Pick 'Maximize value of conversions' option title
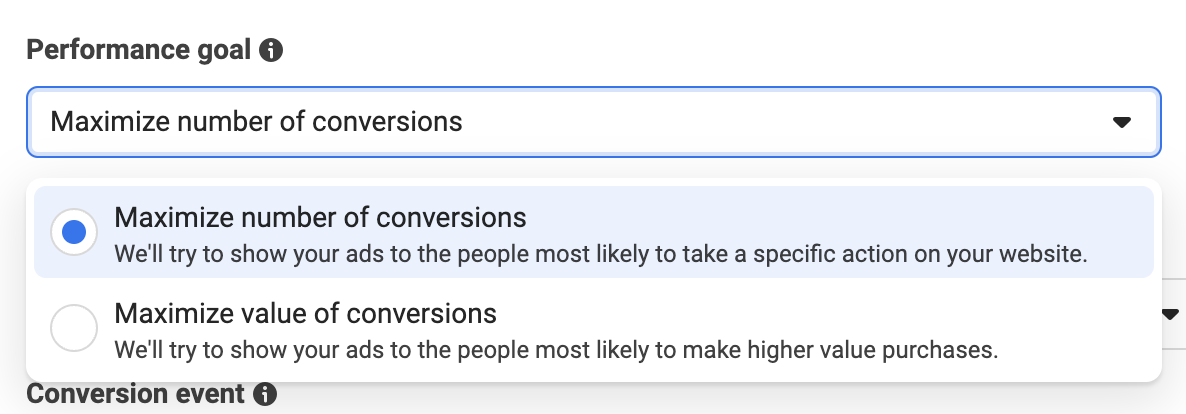1186x414 pixels. 306,313
